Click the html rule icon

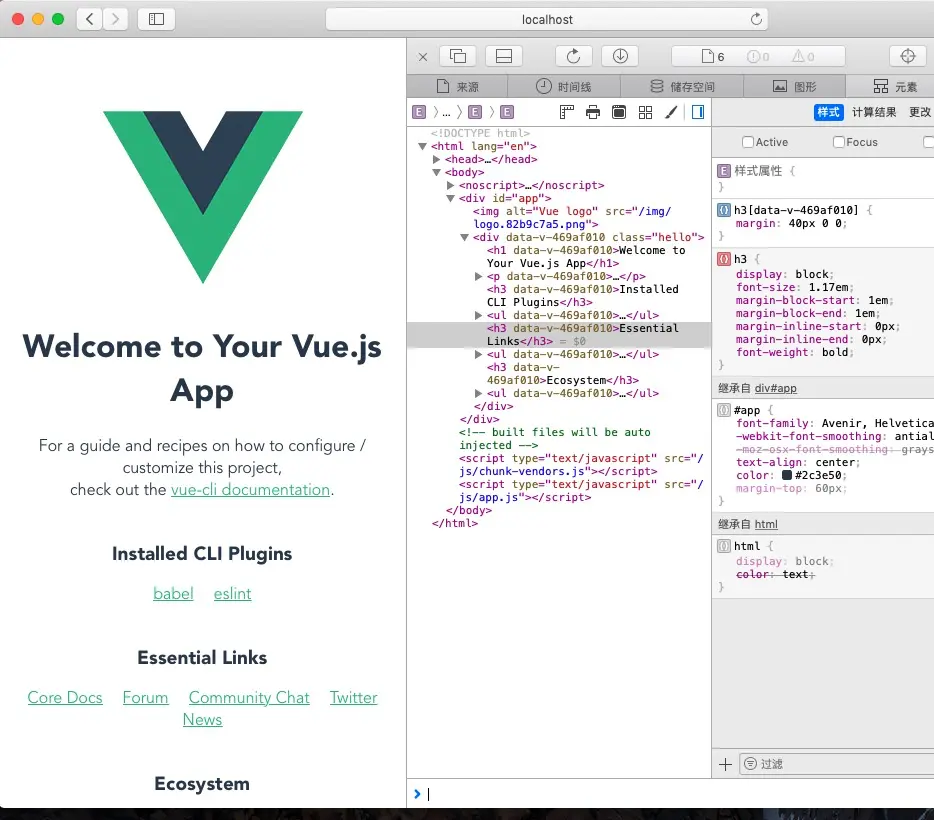coord(724,546)
